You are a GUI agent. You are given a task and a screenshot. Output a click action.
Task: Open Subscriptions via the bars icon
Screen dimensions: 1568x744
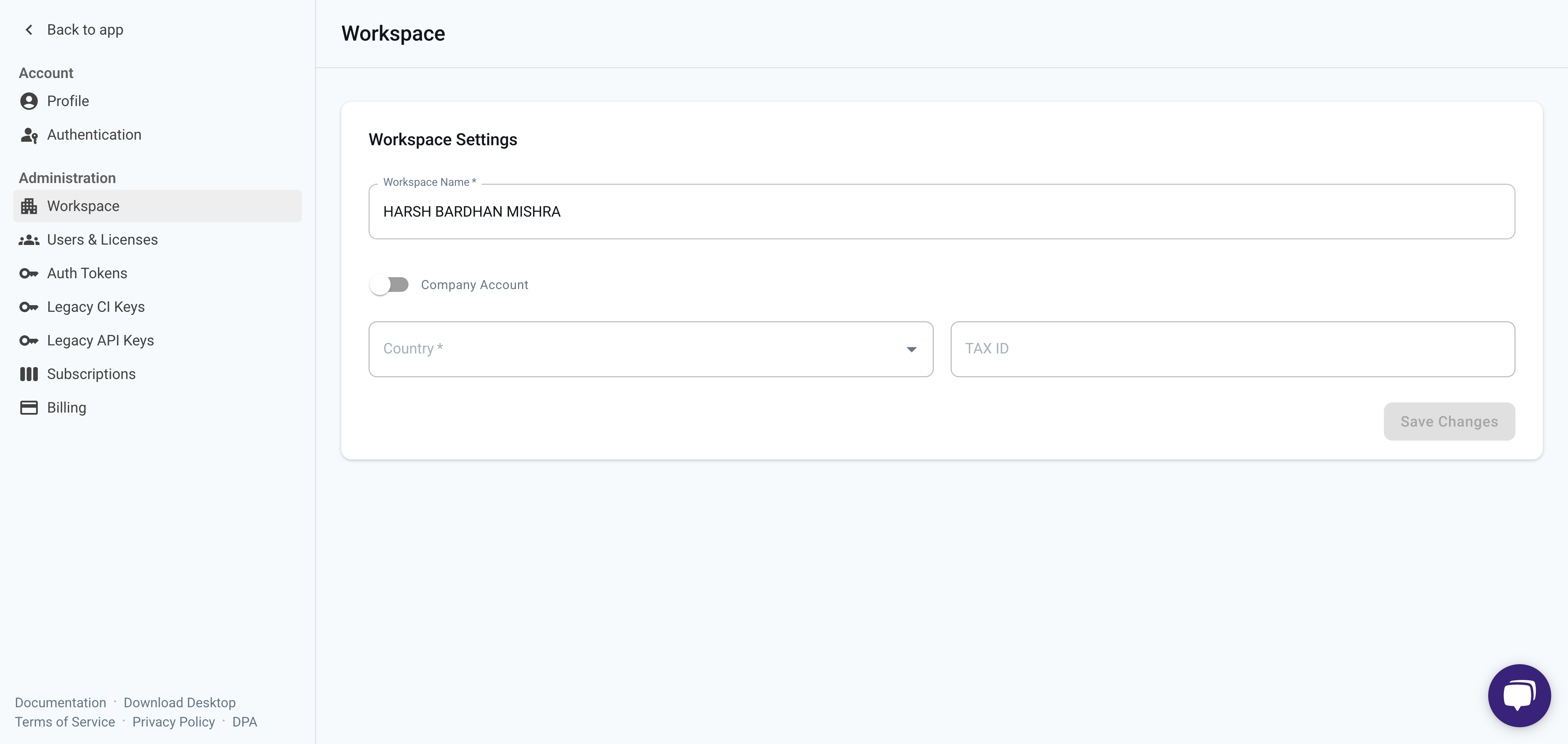coord(29,374)
